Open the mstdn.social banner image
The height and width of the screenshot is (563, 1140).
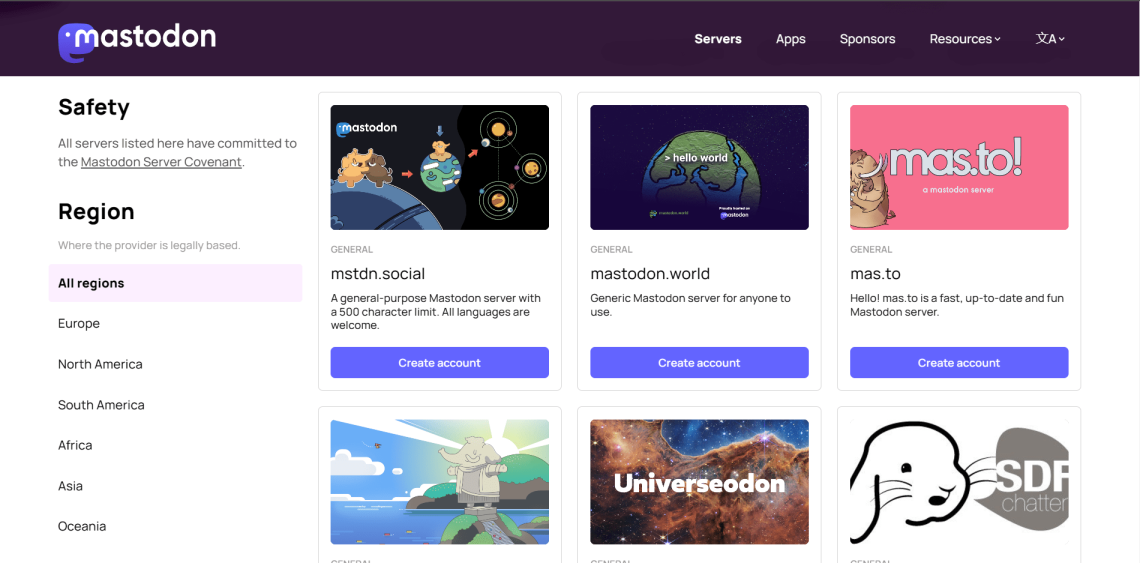(440, 167)
